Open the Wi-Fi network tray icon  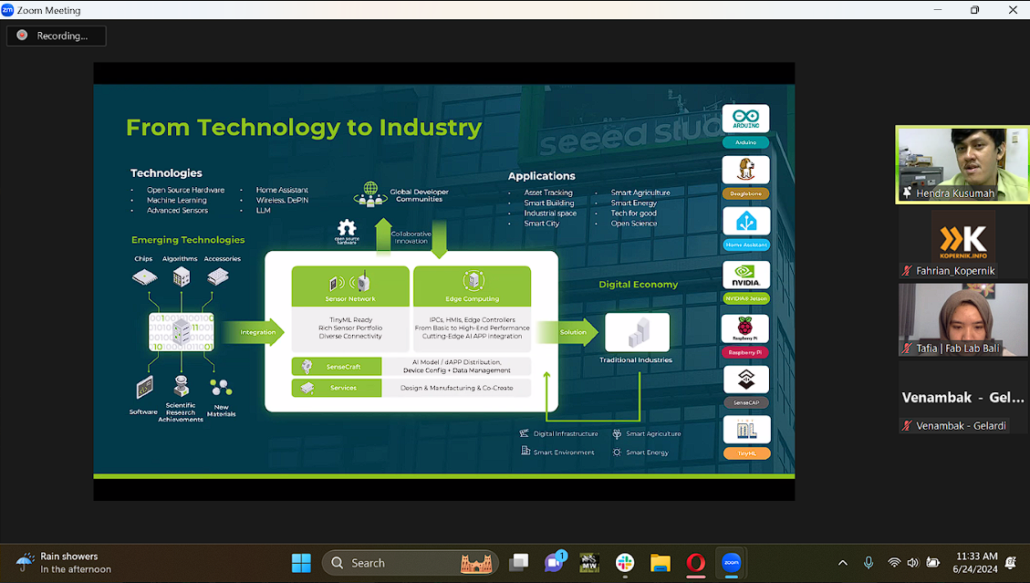tap(894, 563)
